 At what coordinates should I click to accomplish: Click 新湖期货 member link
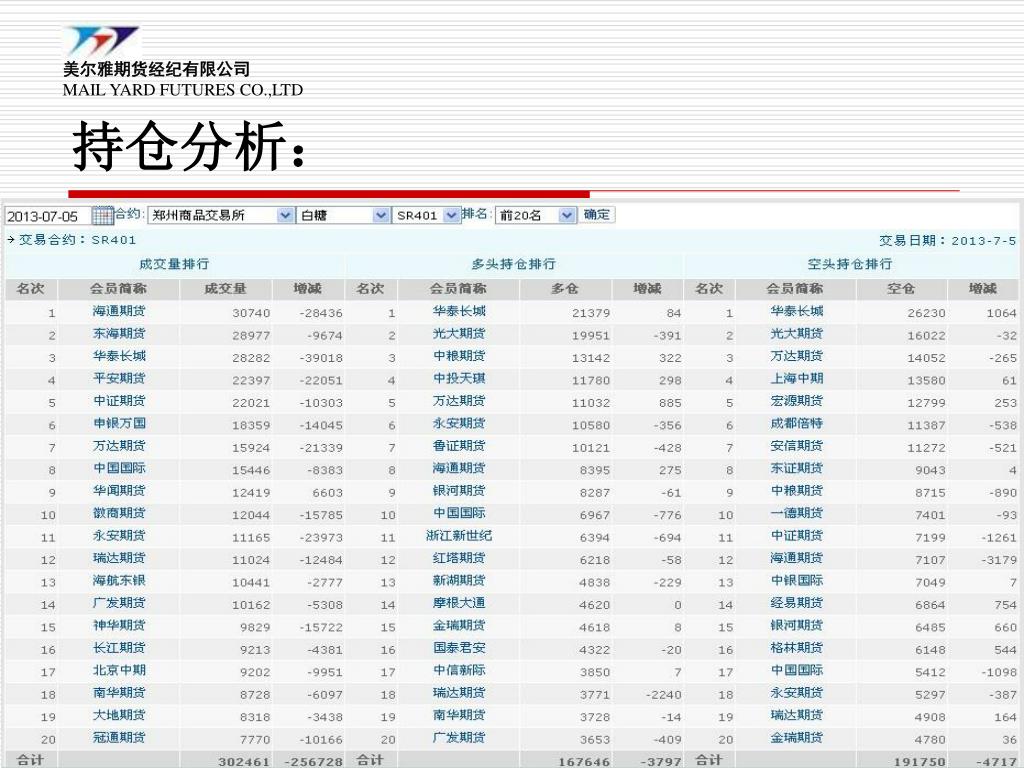tap(459, 581)
